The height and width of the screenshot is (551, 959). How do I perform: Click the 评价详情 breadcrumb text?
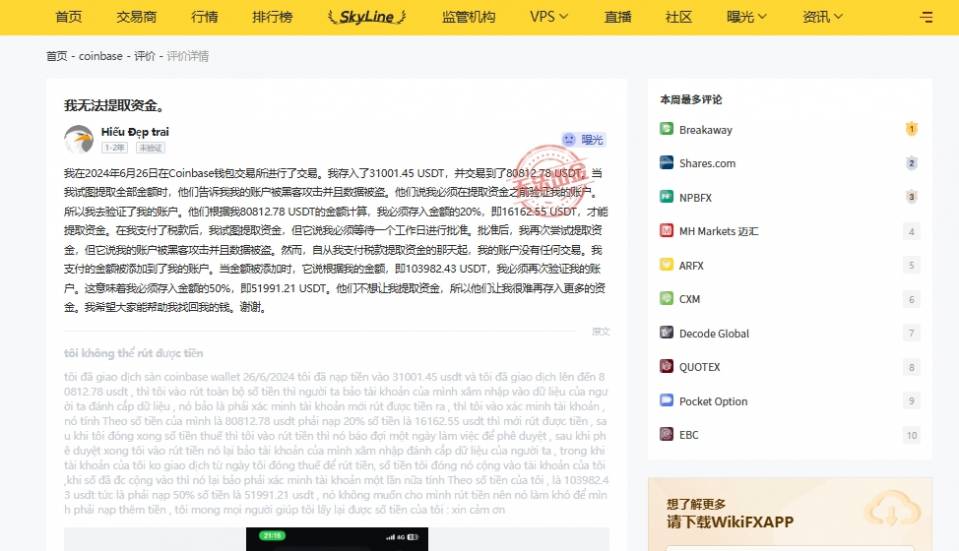click(x=188, y=56)
